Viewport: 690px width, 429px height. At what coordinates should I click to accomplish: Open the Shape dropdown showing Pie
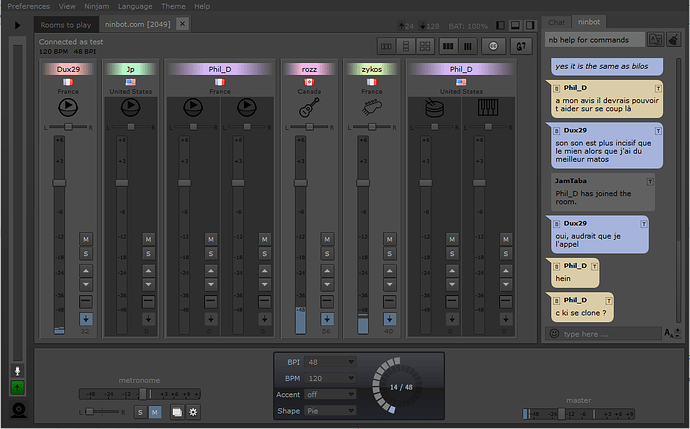[x=330, y=411]
